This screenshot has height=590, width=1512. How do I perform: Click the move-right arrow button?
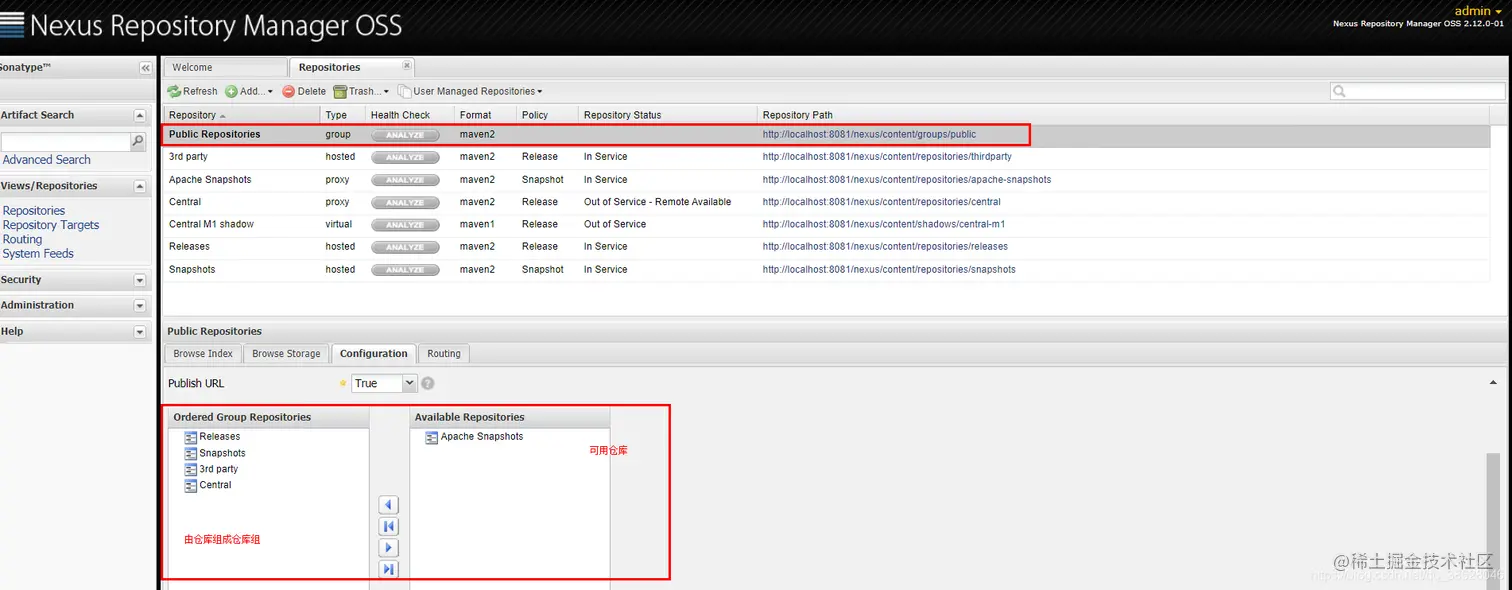pyautogui.click(x=389, y=548)
